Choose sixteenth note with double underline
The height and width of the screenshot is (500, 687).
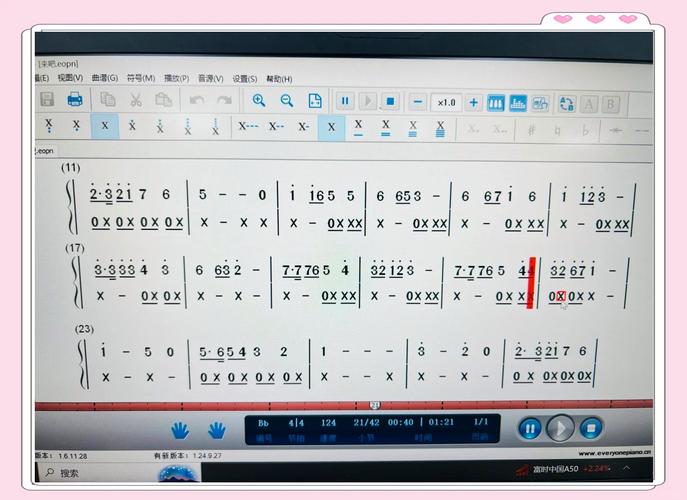coord(386,128)
